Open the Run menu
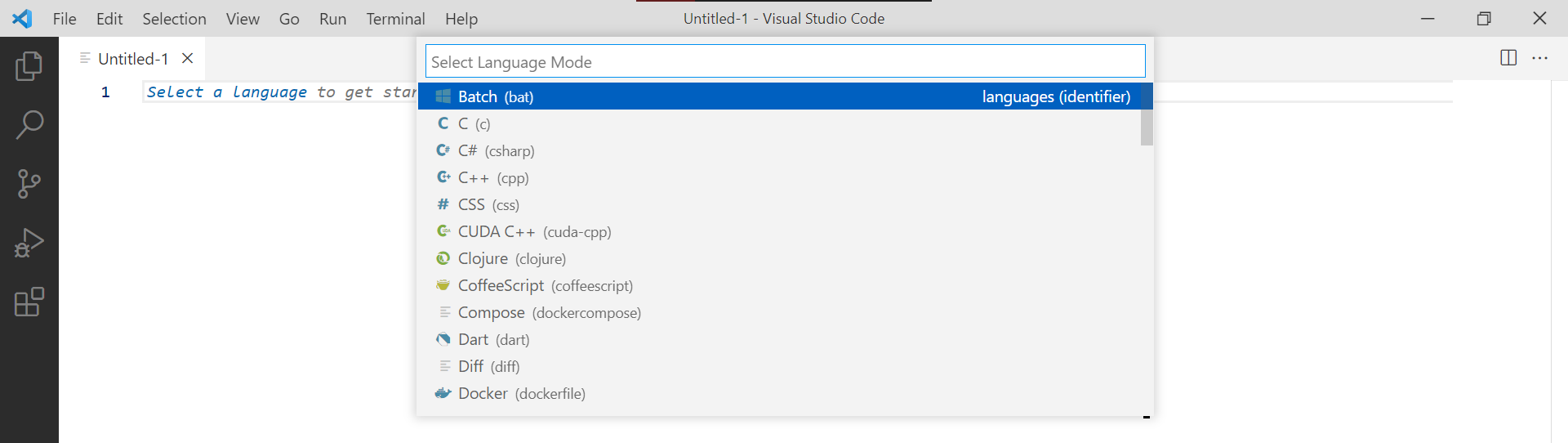The width and height of the screenshot is (1568, 443). pyautogui.click(x=332, y=19)
